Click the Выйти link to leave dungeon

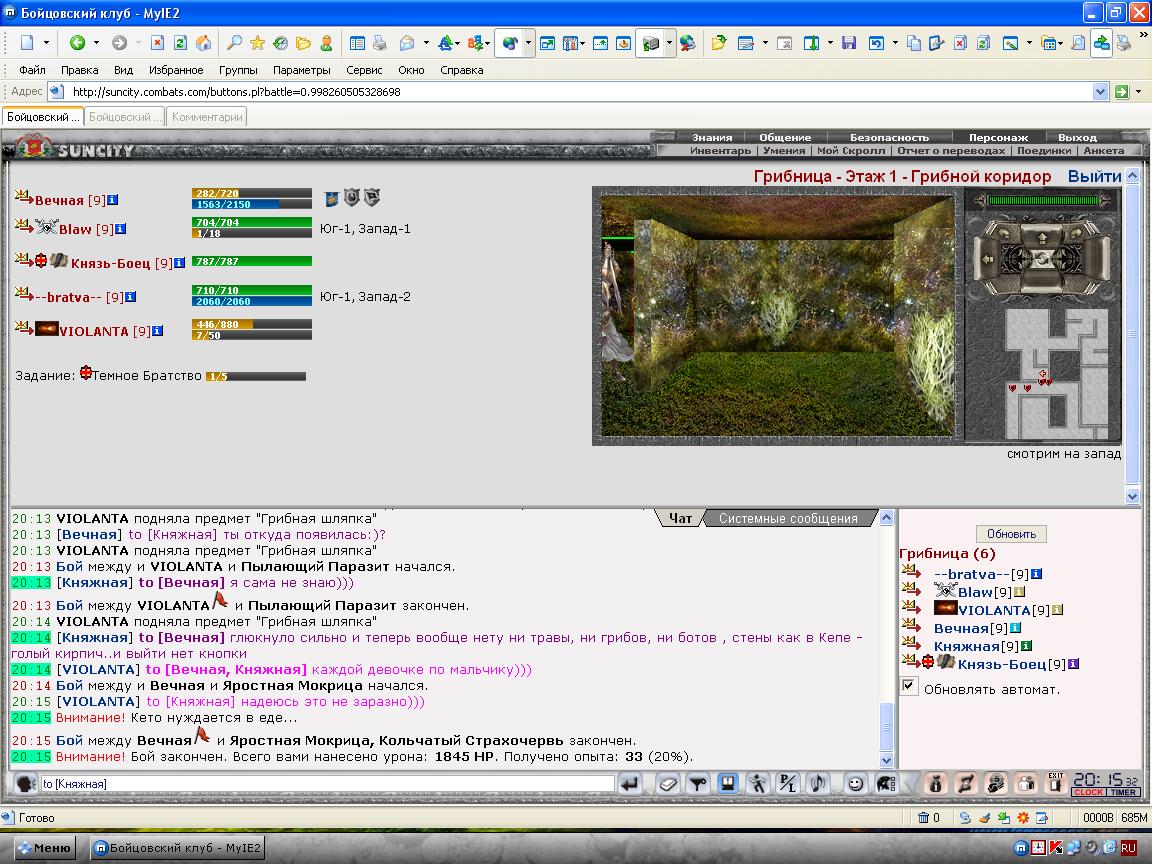click(x=1094, y=176)
